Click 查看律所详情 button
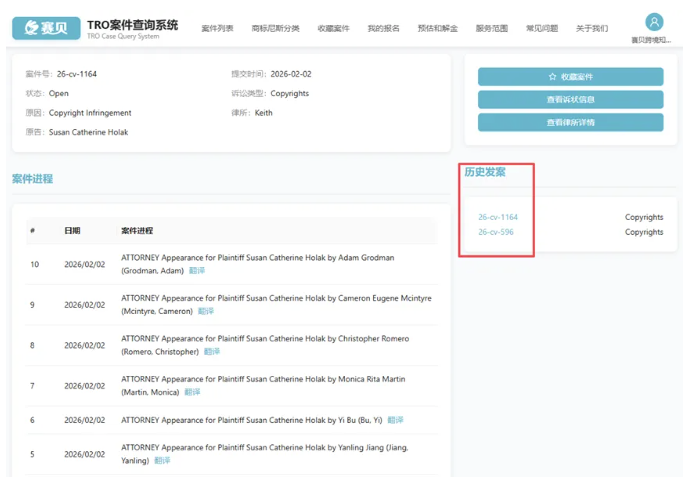Viewport: 689px width, 485px height. click(x=570, y=122)
